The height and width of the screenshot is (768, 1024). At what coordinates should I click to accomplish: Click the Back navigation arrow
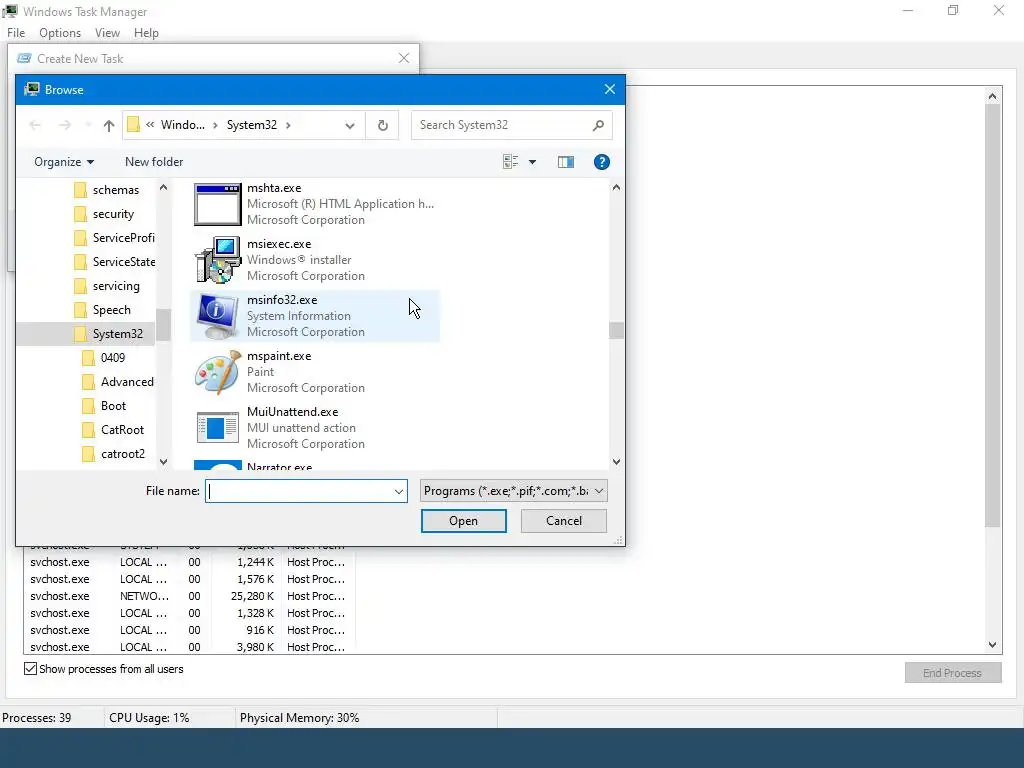(x=35, y=125)
